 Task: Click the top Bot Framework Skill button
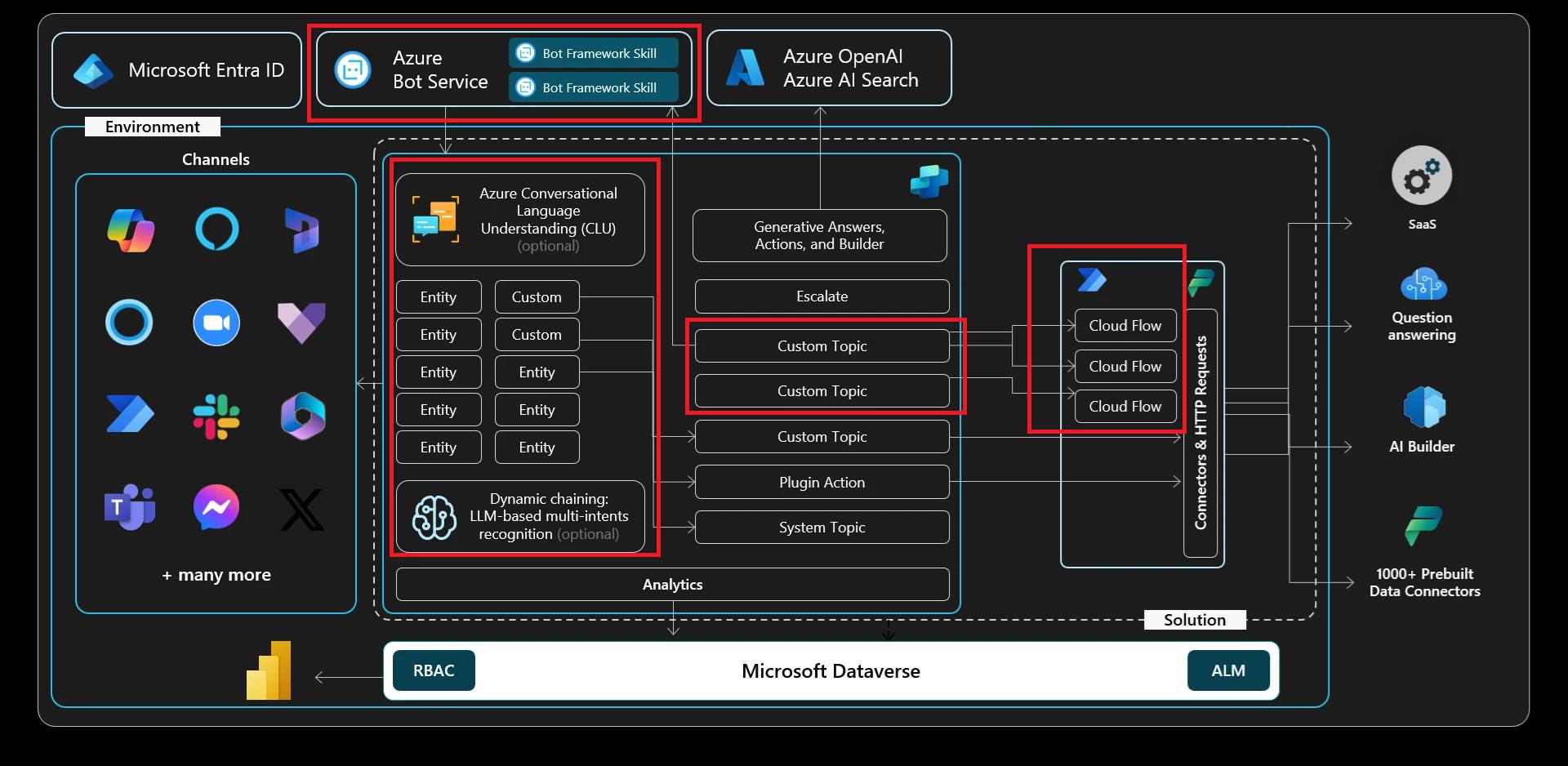[592, 52]
